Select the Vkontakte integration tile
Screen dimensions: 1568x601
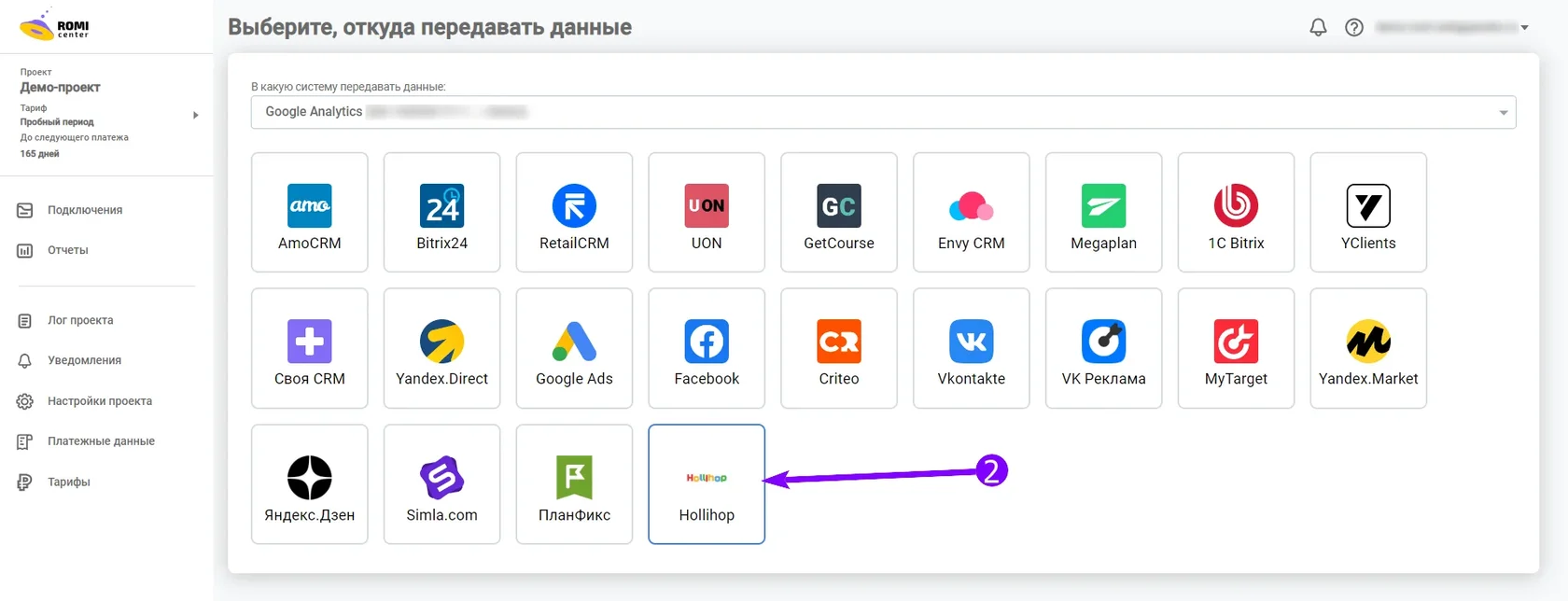pos(972,348)
